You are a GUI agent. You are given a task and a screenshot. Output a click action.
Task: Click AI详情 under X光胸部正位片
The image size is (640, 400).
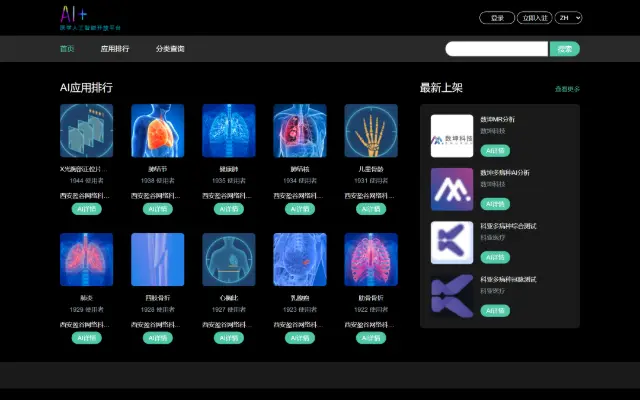point(87,209)
